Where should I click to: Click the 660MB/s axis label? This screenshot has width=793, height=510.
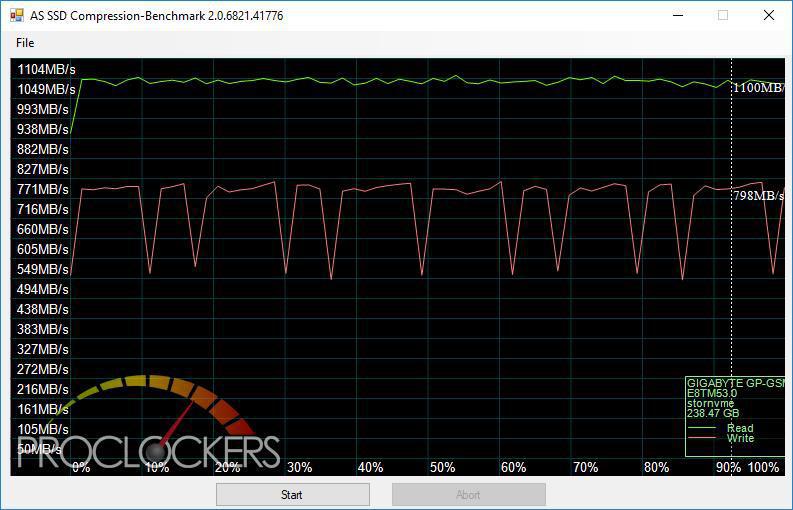pos(43,229)
